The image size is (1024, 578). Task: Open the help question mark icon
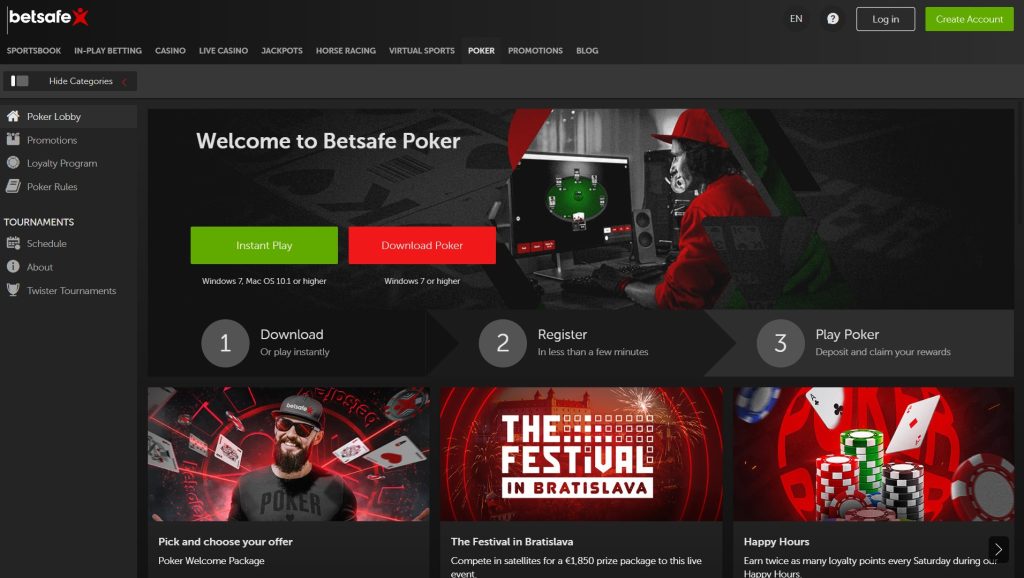(833, 19)
